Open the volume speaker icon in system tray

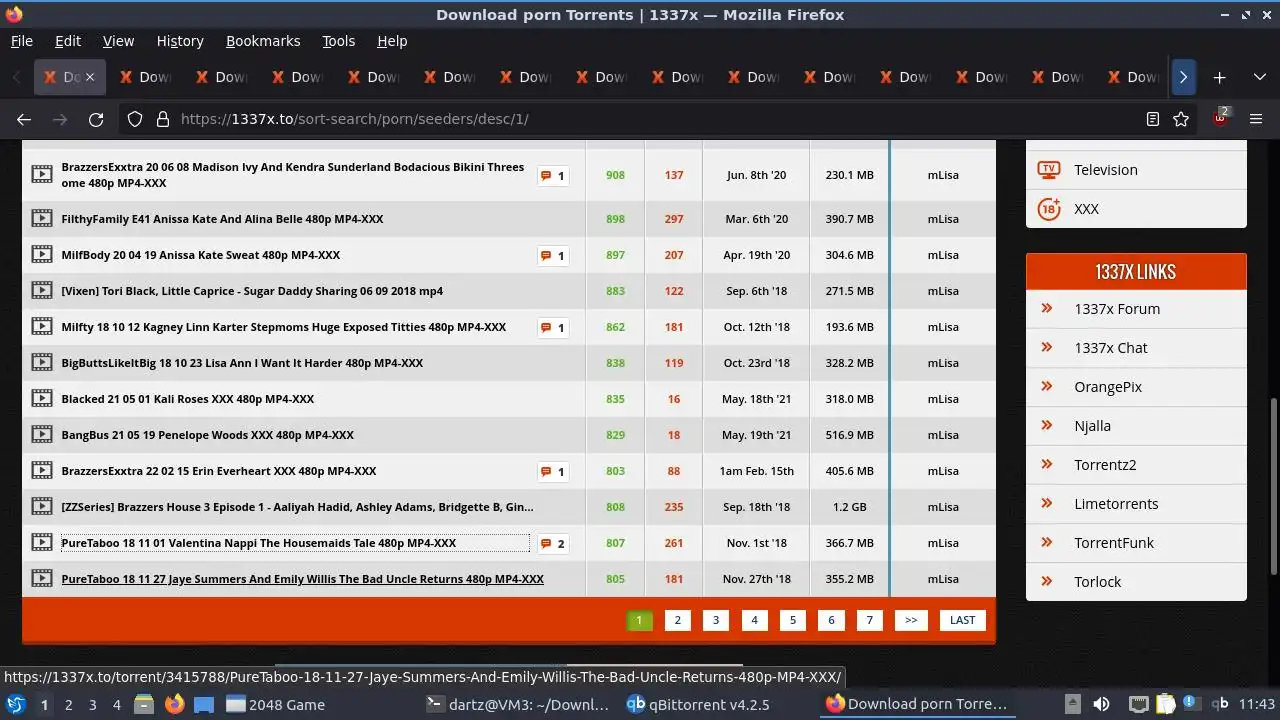click(x=1101, y=704)
